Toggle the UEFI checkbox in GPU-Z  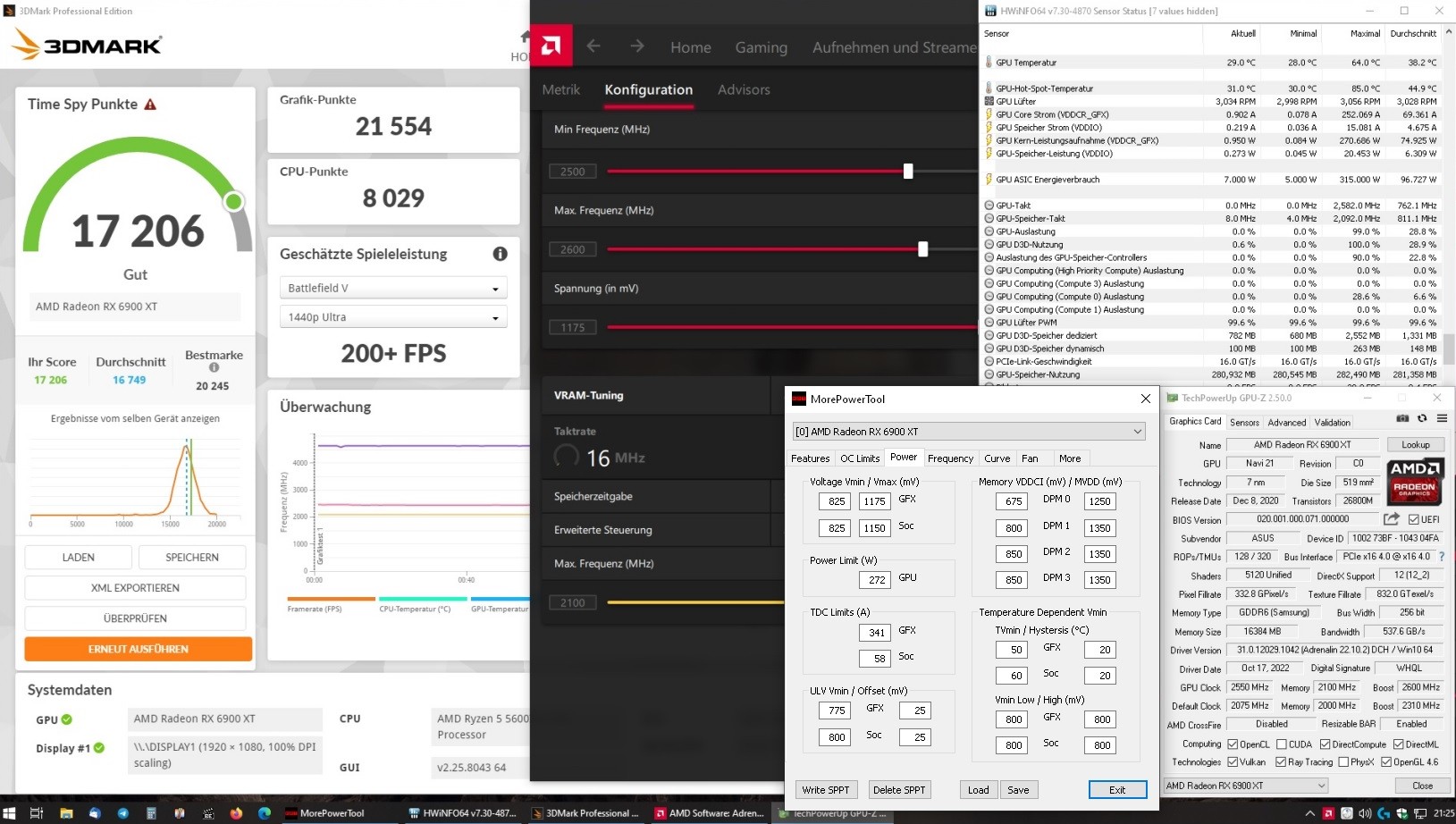(x=1413, y=519)
